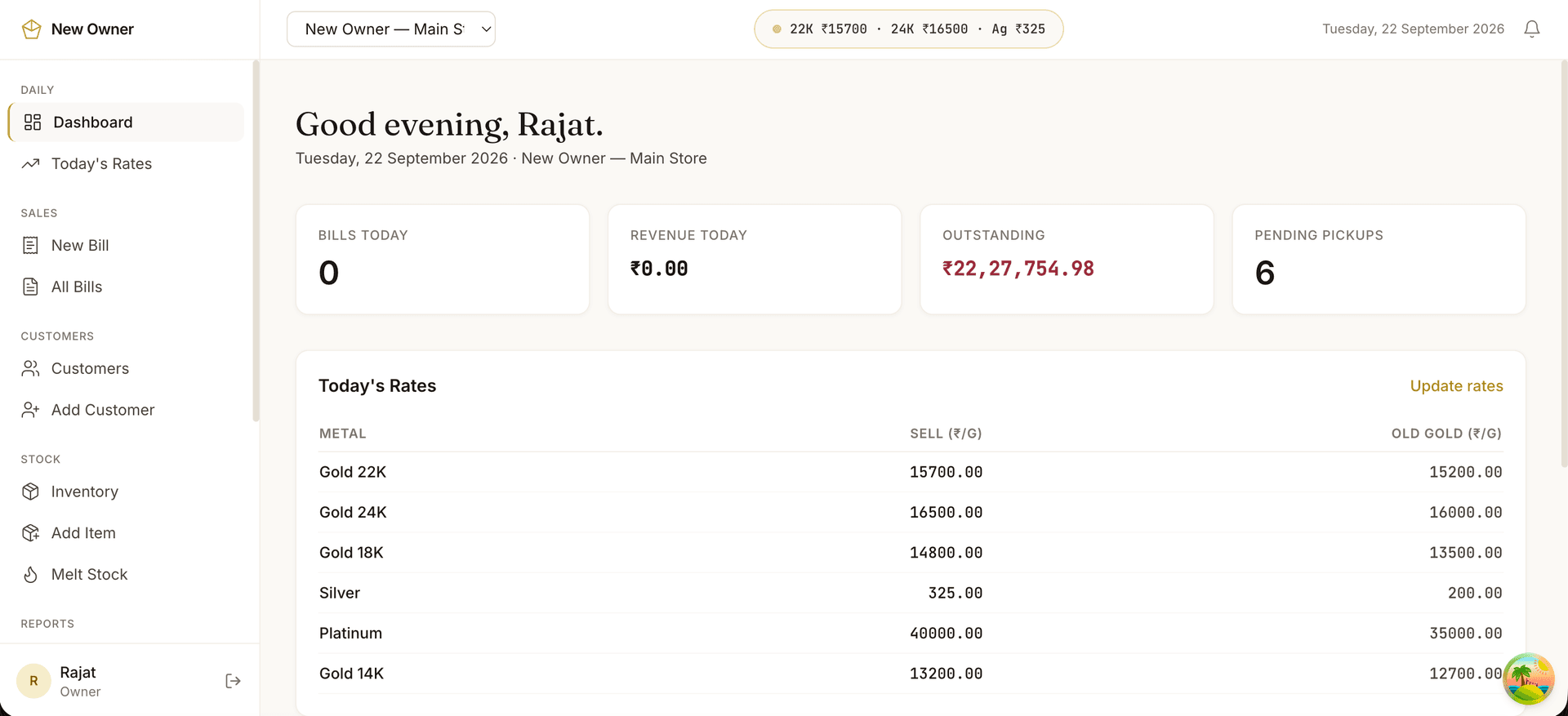Open notifications via the bell icon
The image size is (1568, 716).
click(x=1532, y=29)
